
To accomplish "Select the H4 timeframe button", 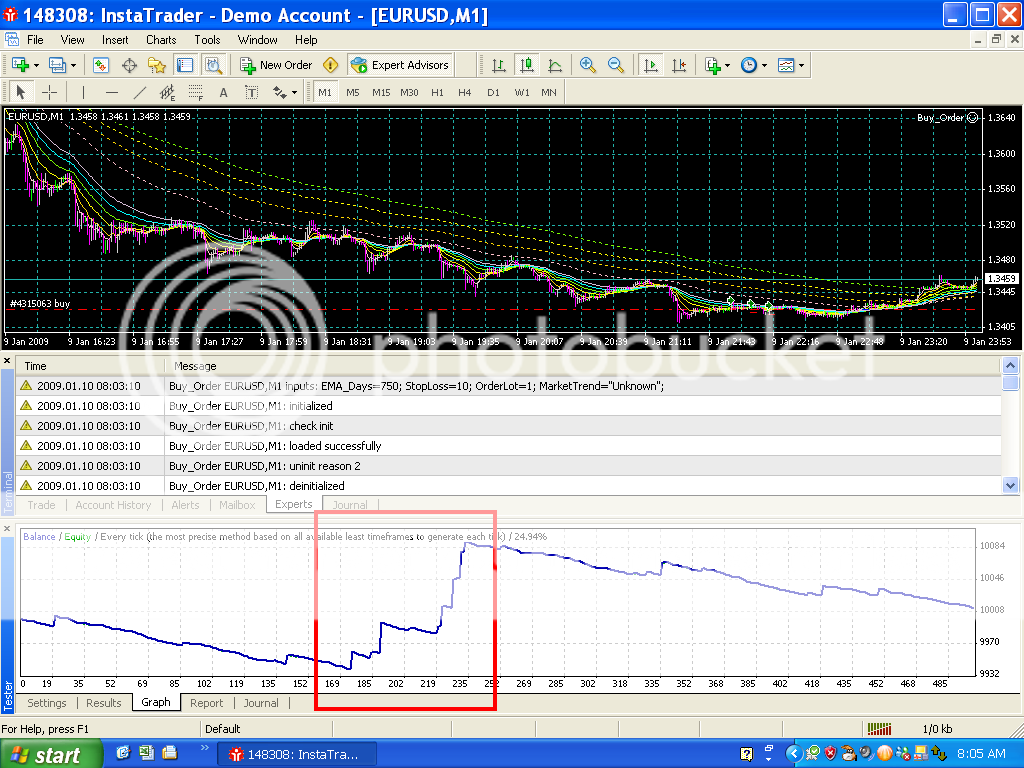I will [465, 92].
